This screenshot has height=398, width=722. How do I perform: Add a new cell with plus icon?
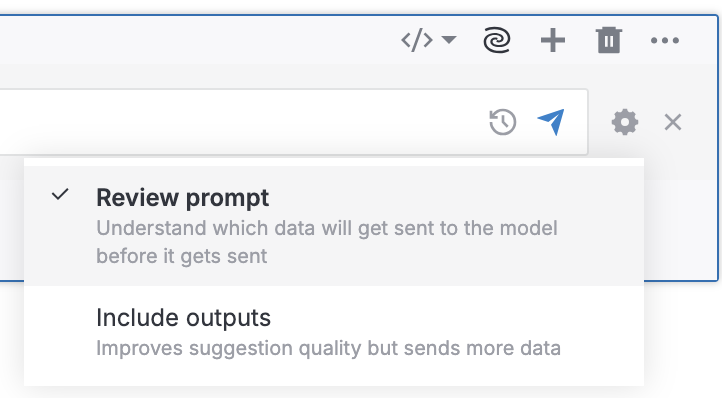coord(553,40)
